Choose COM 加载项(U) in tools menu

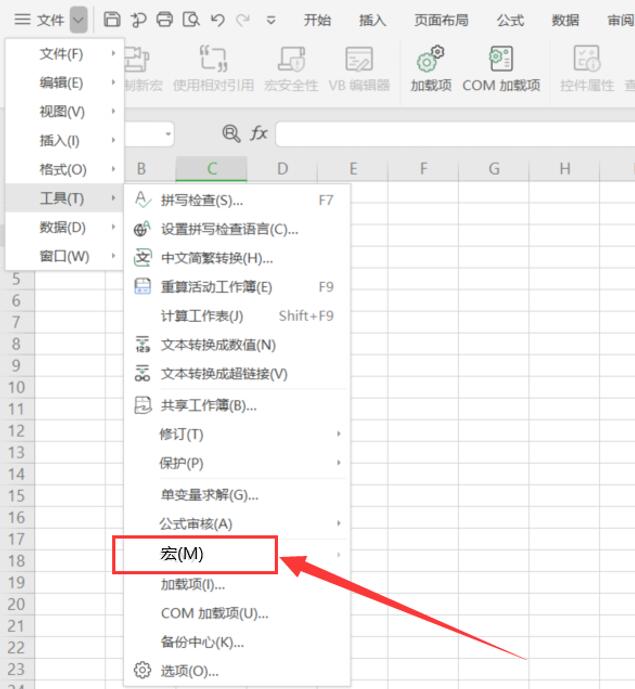[237, 613]
